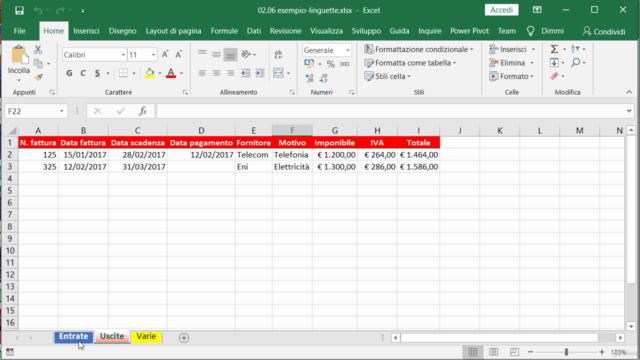Image resolution: width=640 pixels, height=360 pixels.
Task: Toggle center horizontal alignment
Action: point(216,73)
